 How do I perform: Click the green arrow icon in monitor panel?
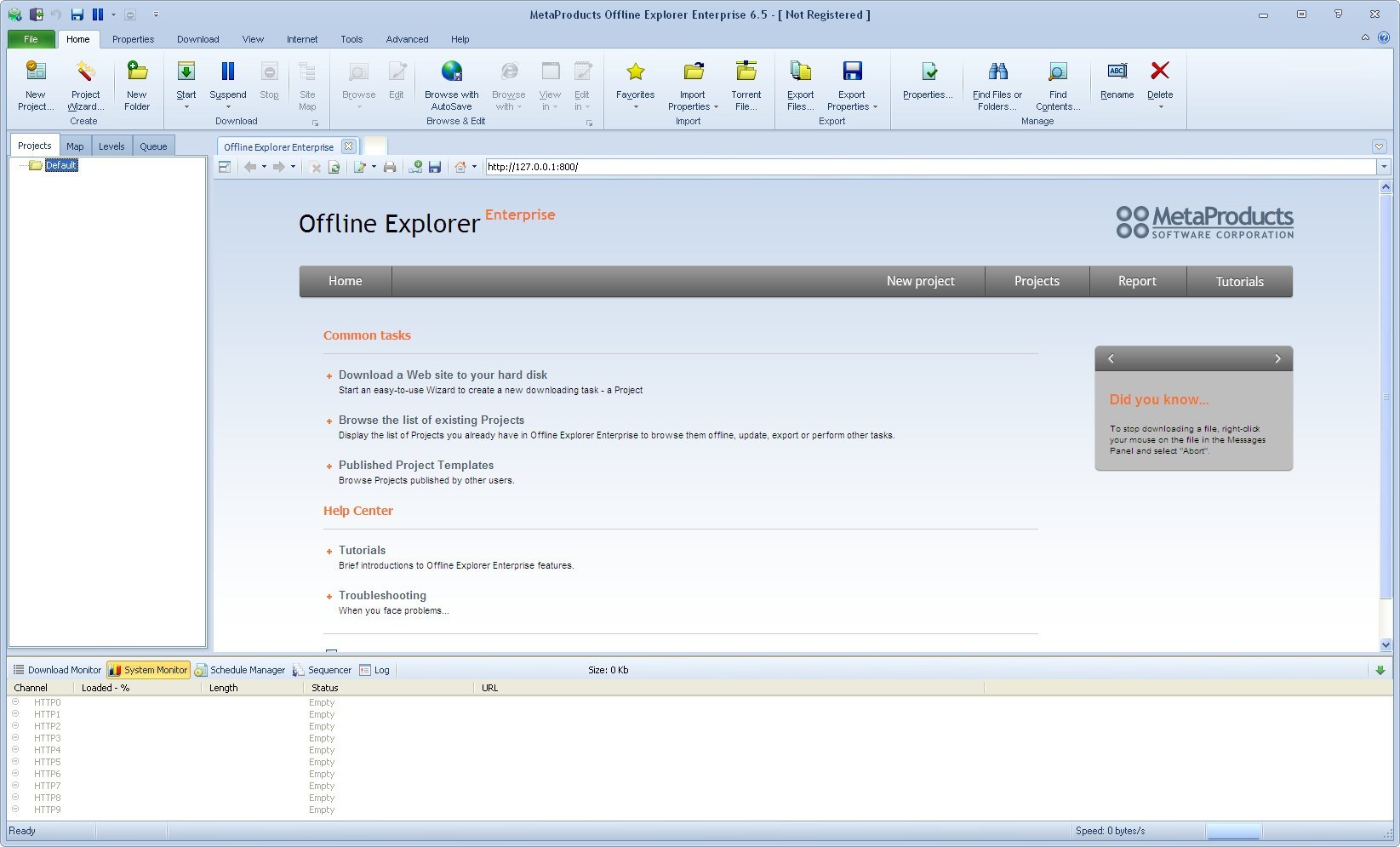pos(1380,670)
